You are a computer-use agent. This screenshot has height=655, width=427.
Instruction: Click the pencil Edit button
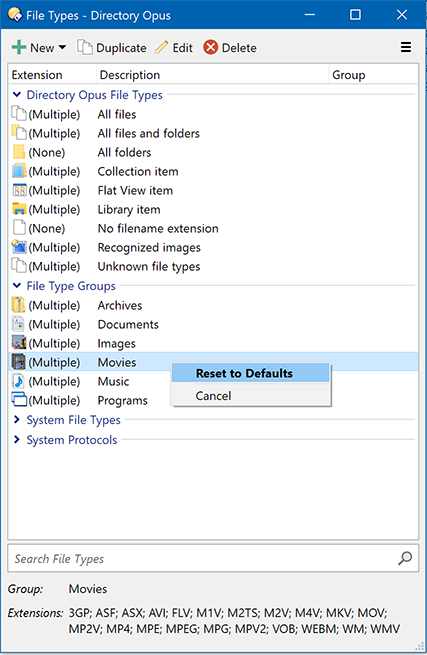pos(174,48)
